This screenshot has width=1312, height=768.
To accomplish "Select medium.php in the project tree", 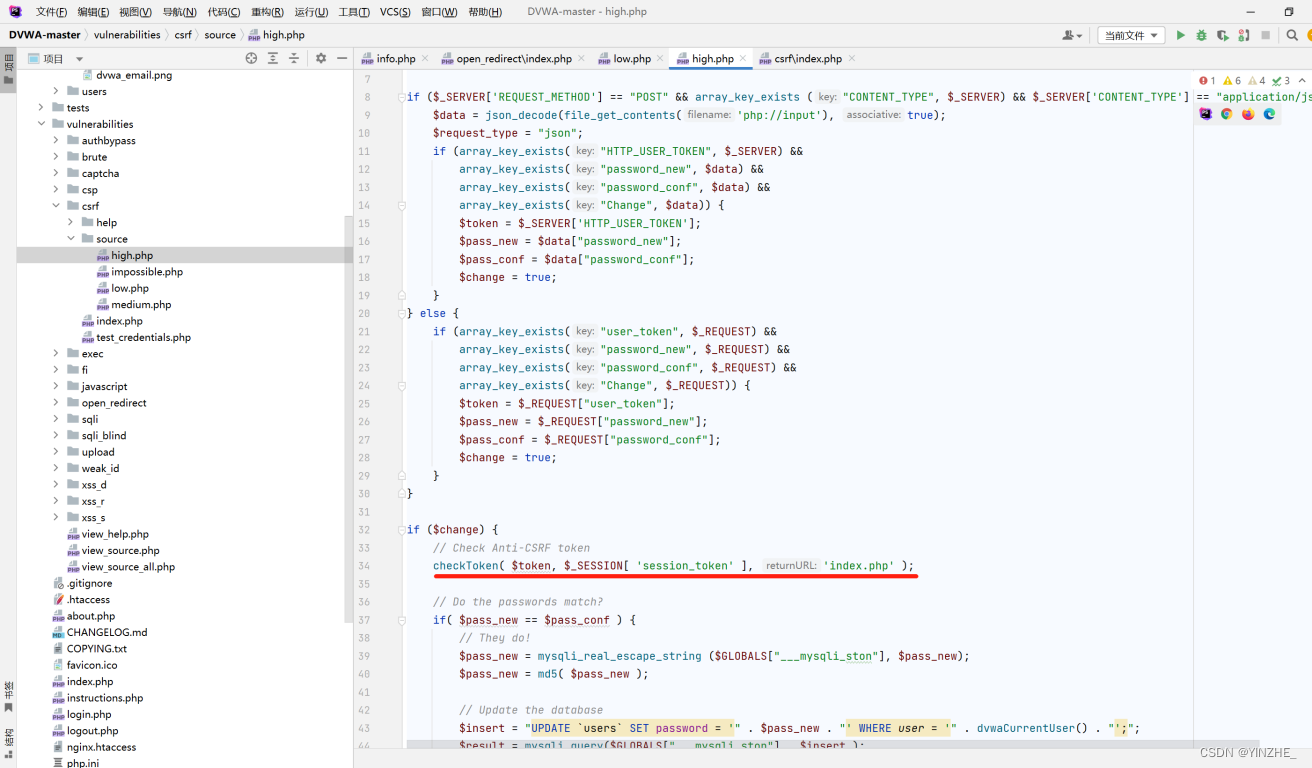I will pos(141,305).
